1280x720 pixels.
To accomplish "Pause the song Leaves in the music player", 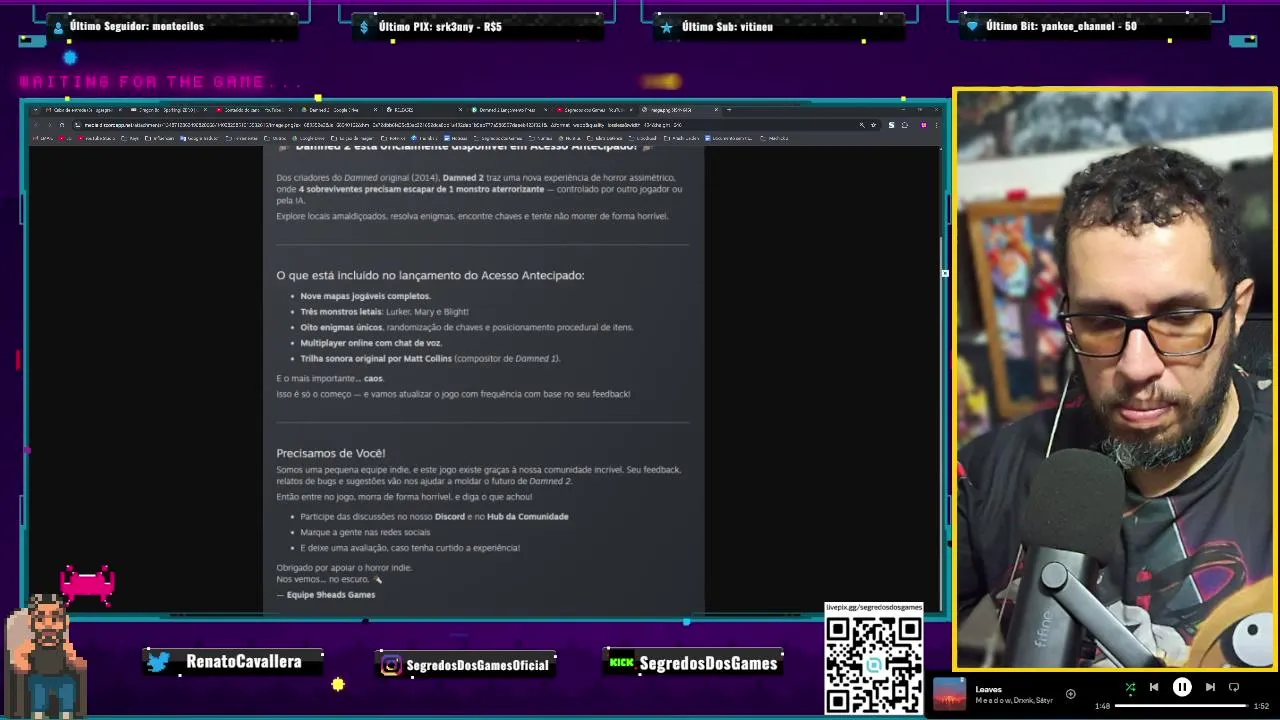I will (x=1181, y=687).
